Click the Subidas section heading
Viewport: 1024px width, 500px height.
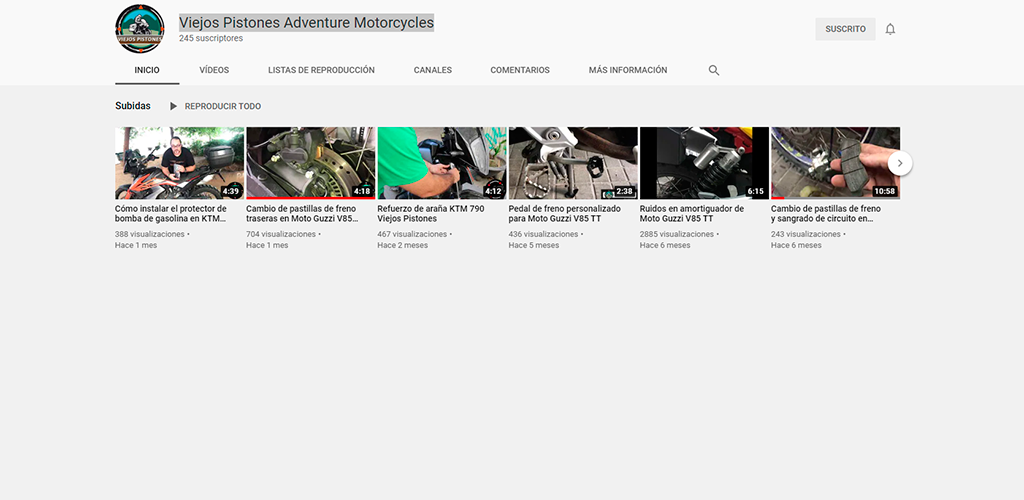133,106
